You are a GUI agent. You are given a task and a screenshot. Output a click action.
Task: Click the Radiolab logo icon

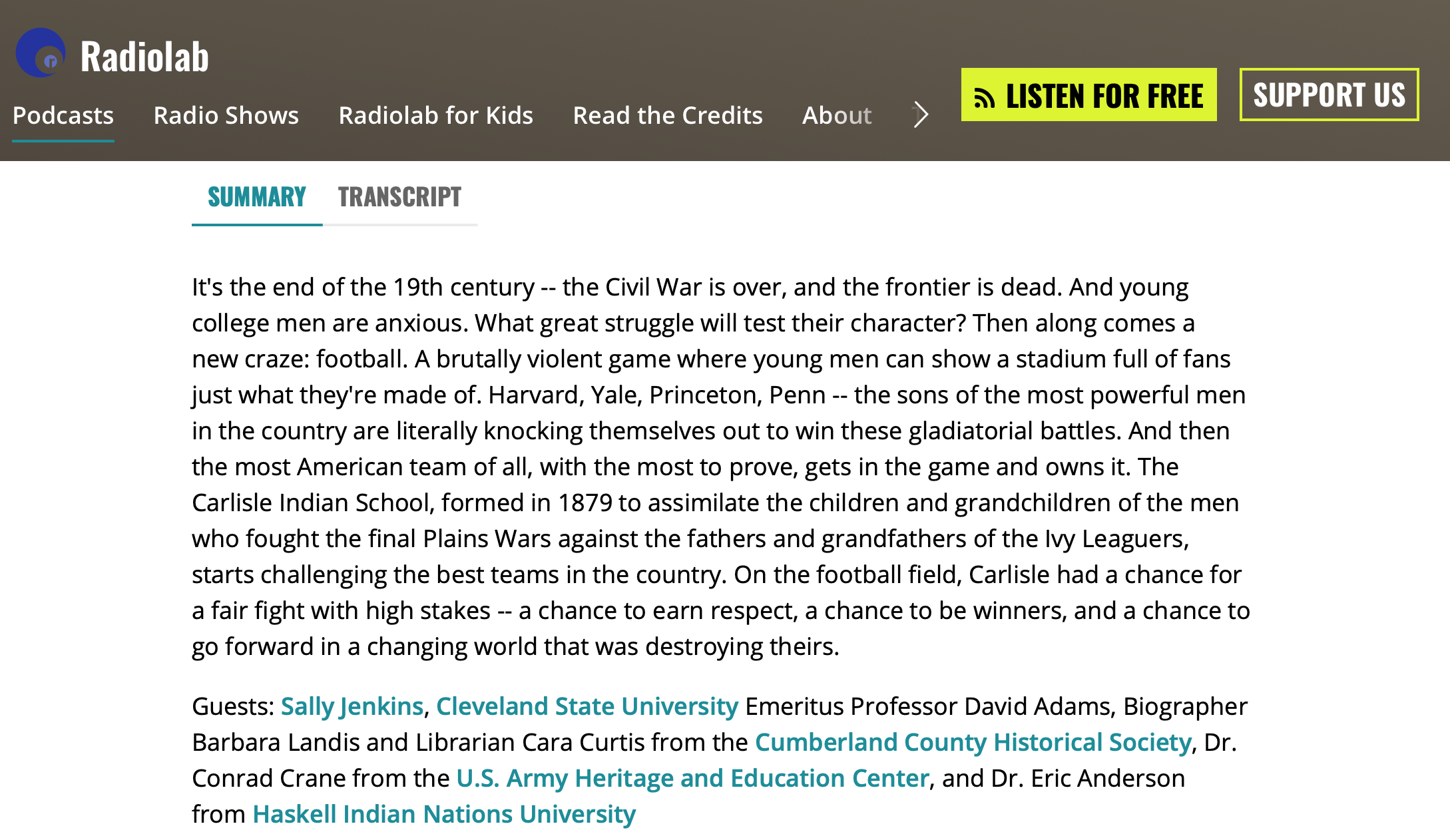(x=41, y=53)
